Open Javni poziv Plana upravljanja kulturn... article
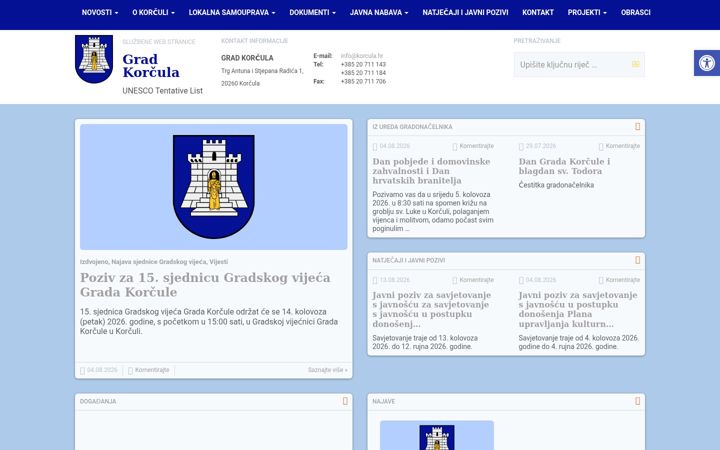The width and height of the screenshot is (720, 450). (x=578, y=309)
